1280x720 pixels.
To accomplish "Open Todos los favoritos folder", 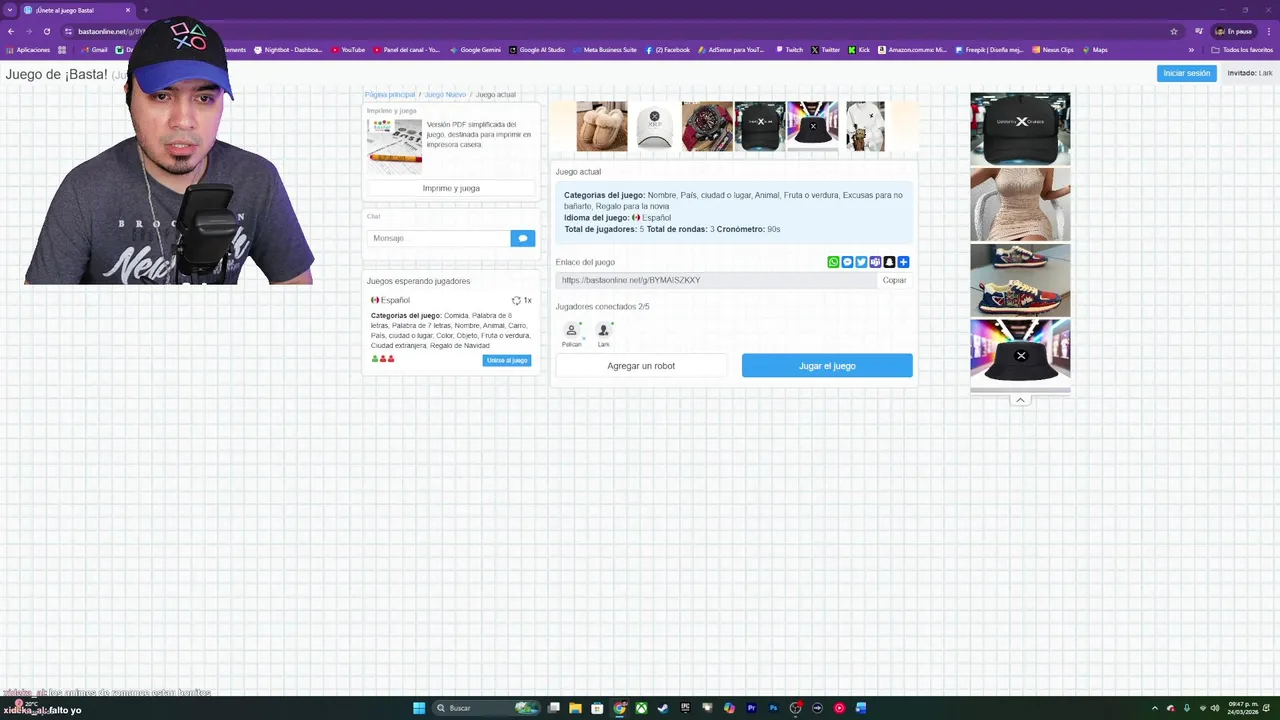I will coord(1242,50).
